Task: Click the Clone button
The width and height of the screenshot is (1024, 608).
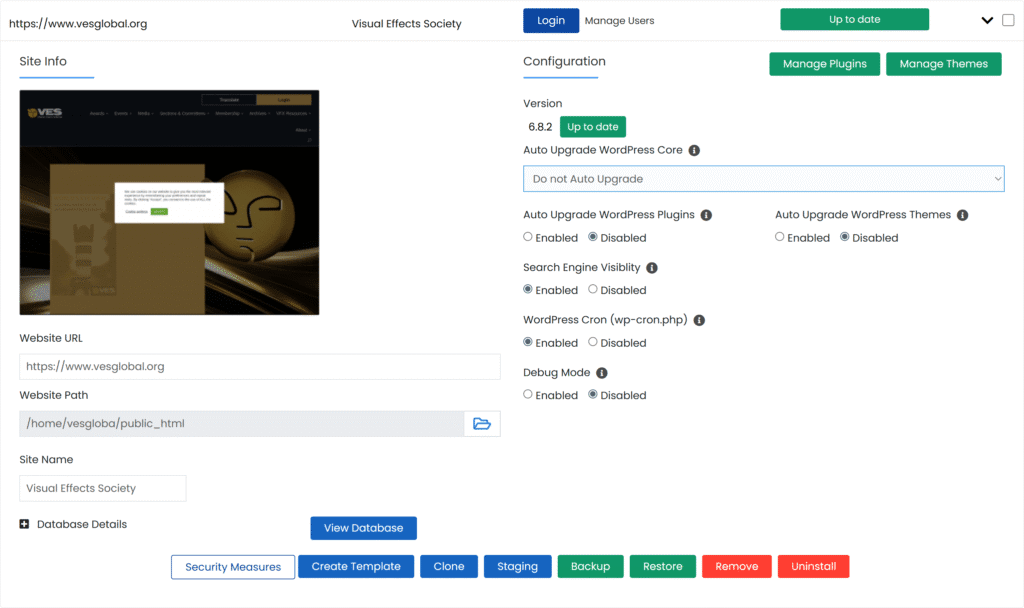Action: point(449,567)
